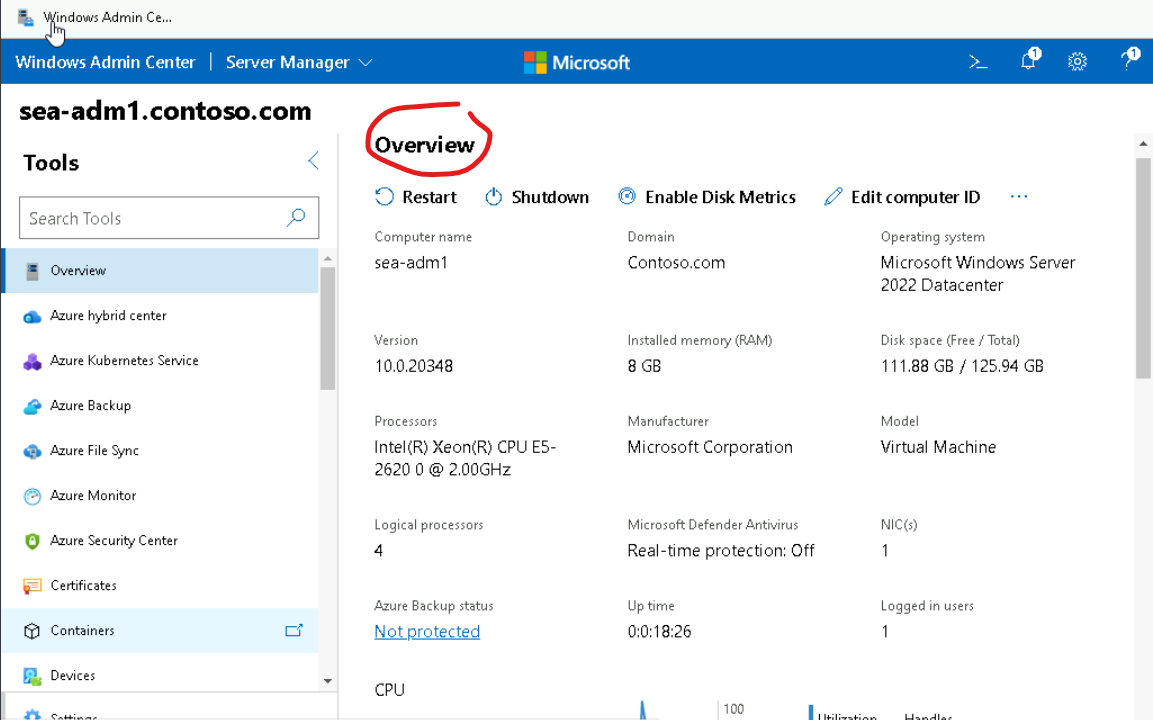Select Azure Backup tool

[160, 405]
